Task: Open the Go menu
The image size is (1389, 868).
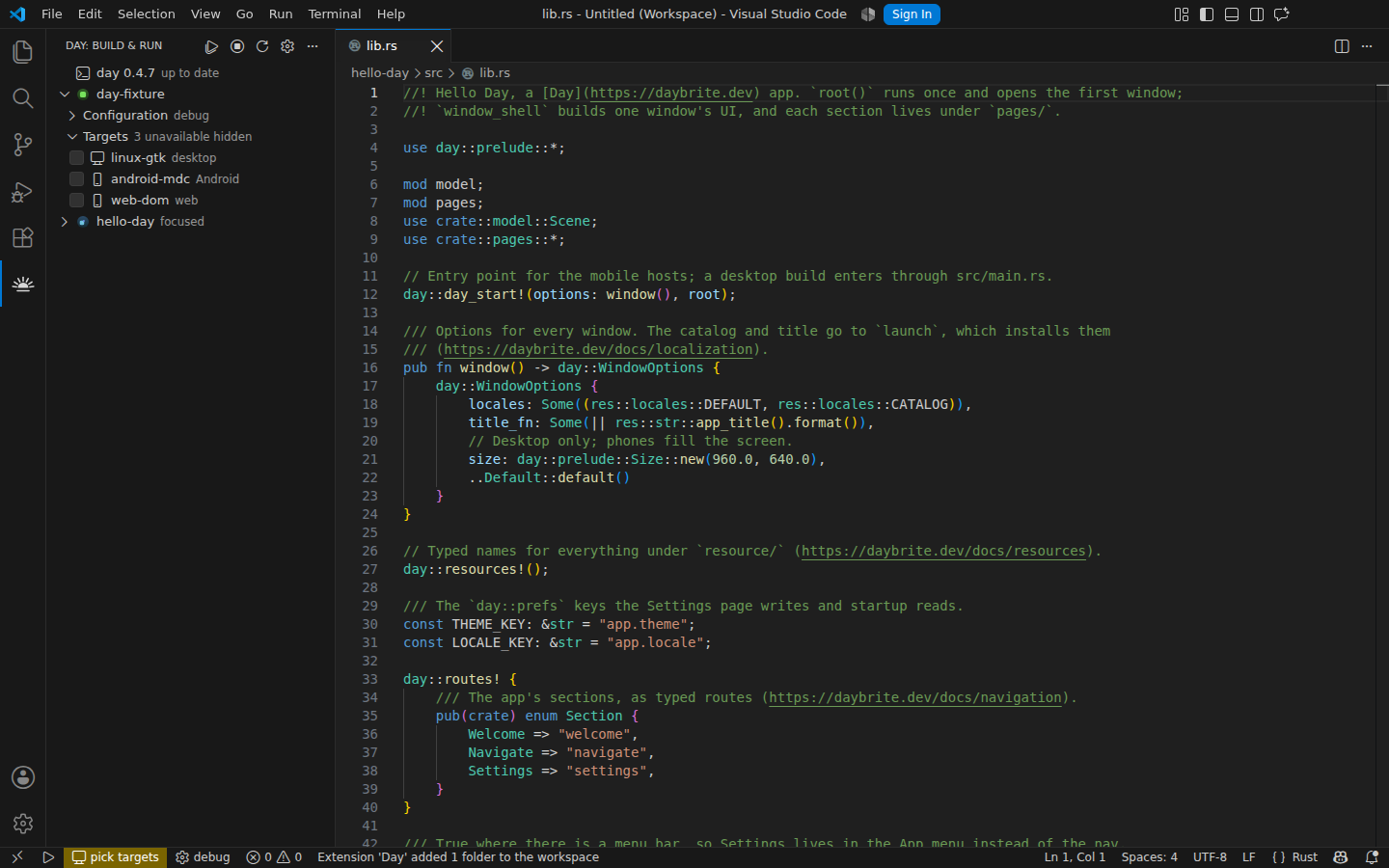Action: click(245, 14)
